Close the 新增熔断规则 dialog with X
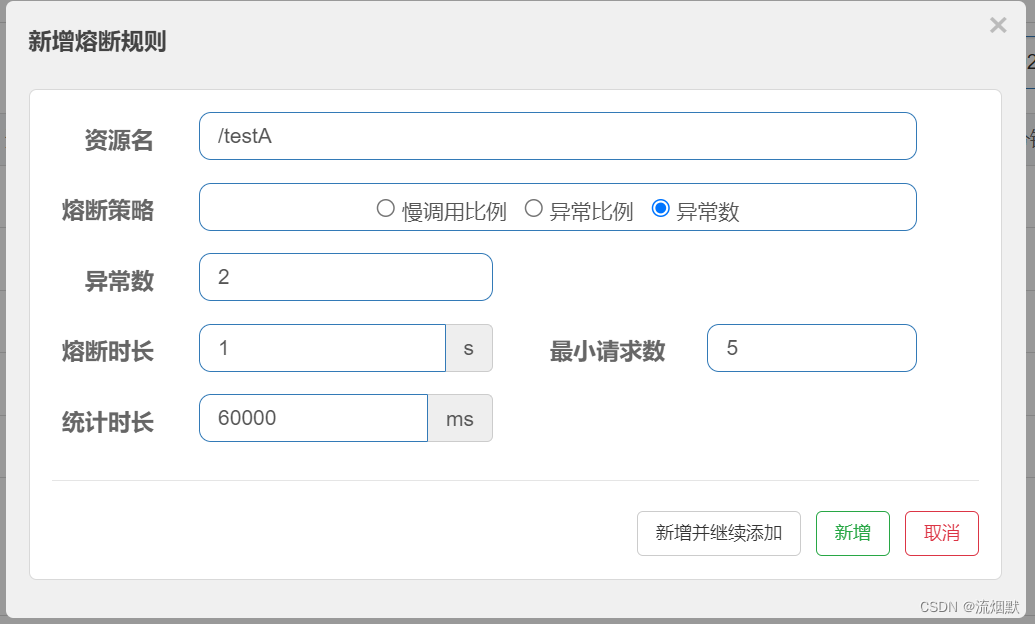 click(998, 25)
